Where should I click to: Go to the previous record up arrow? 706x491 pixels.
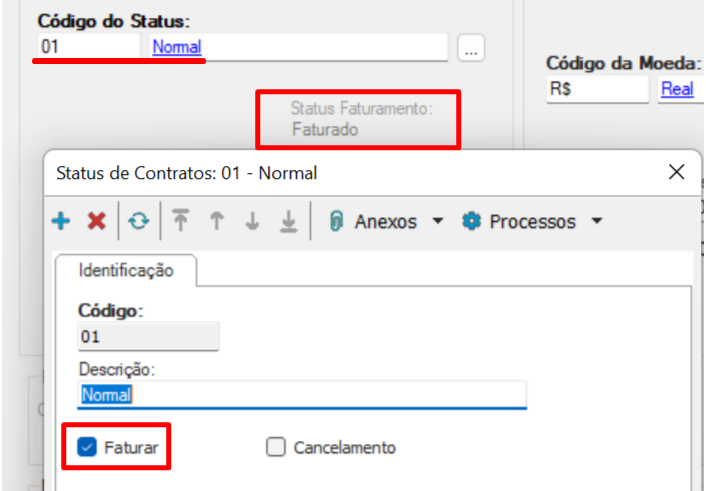click(x=217, y=221)
